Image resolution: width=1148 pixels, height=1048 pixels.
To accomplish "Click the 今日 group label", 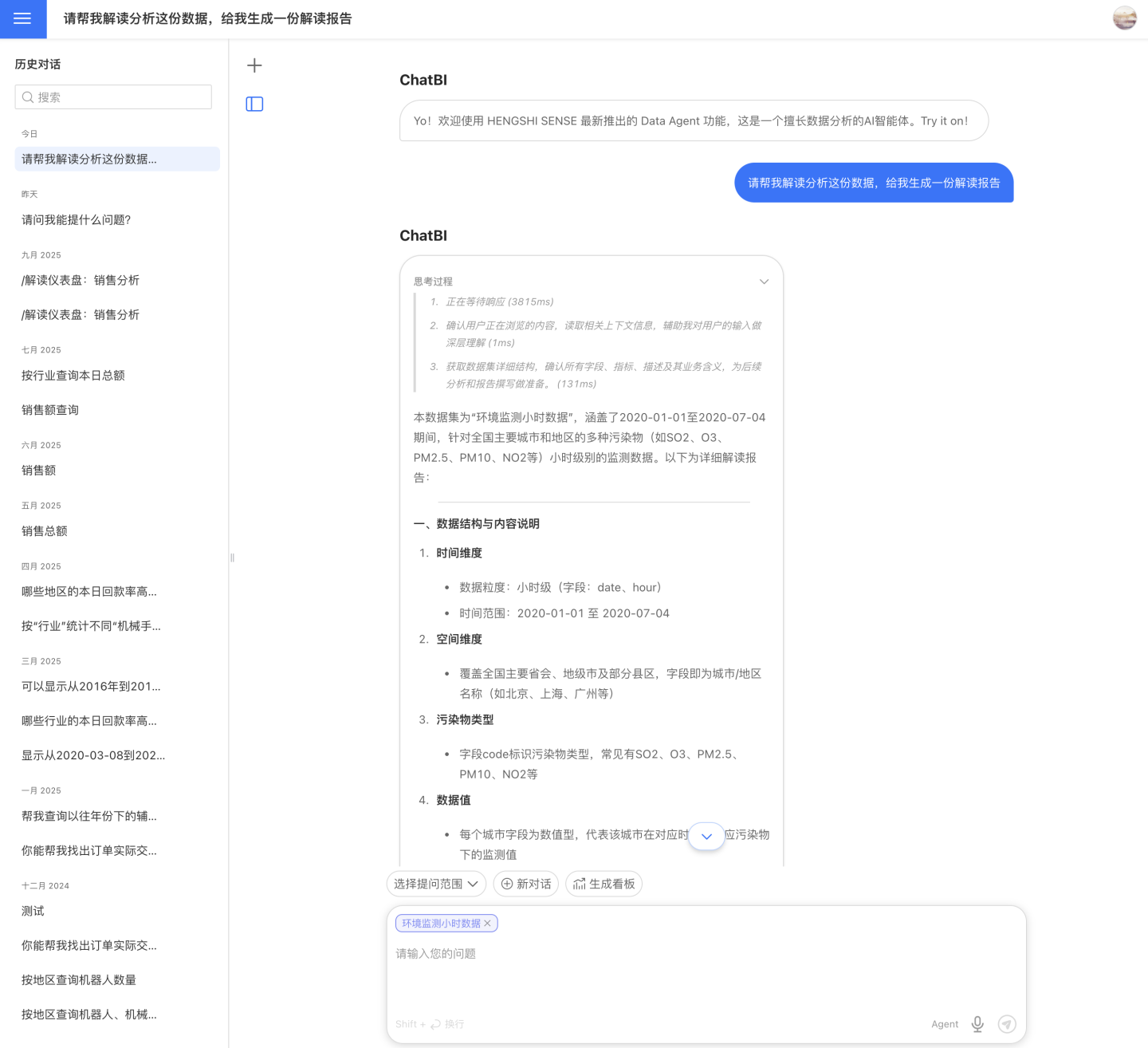I will click(x=29, y=134).
